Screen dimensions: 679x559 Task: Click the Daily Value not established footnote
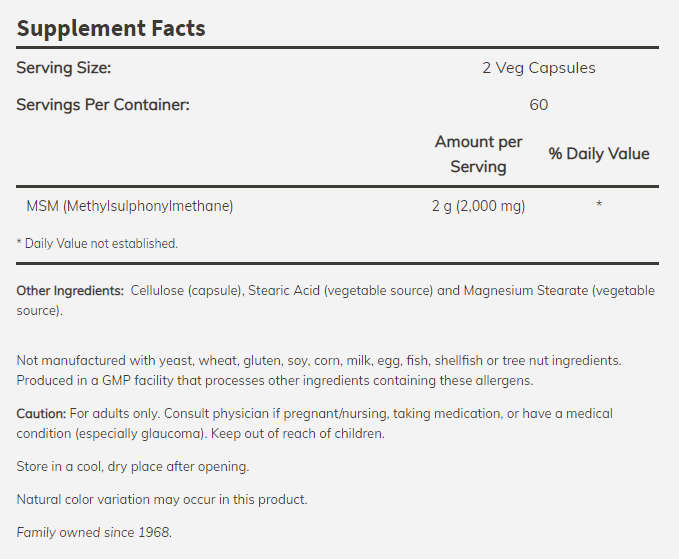(x=97, y=243)
